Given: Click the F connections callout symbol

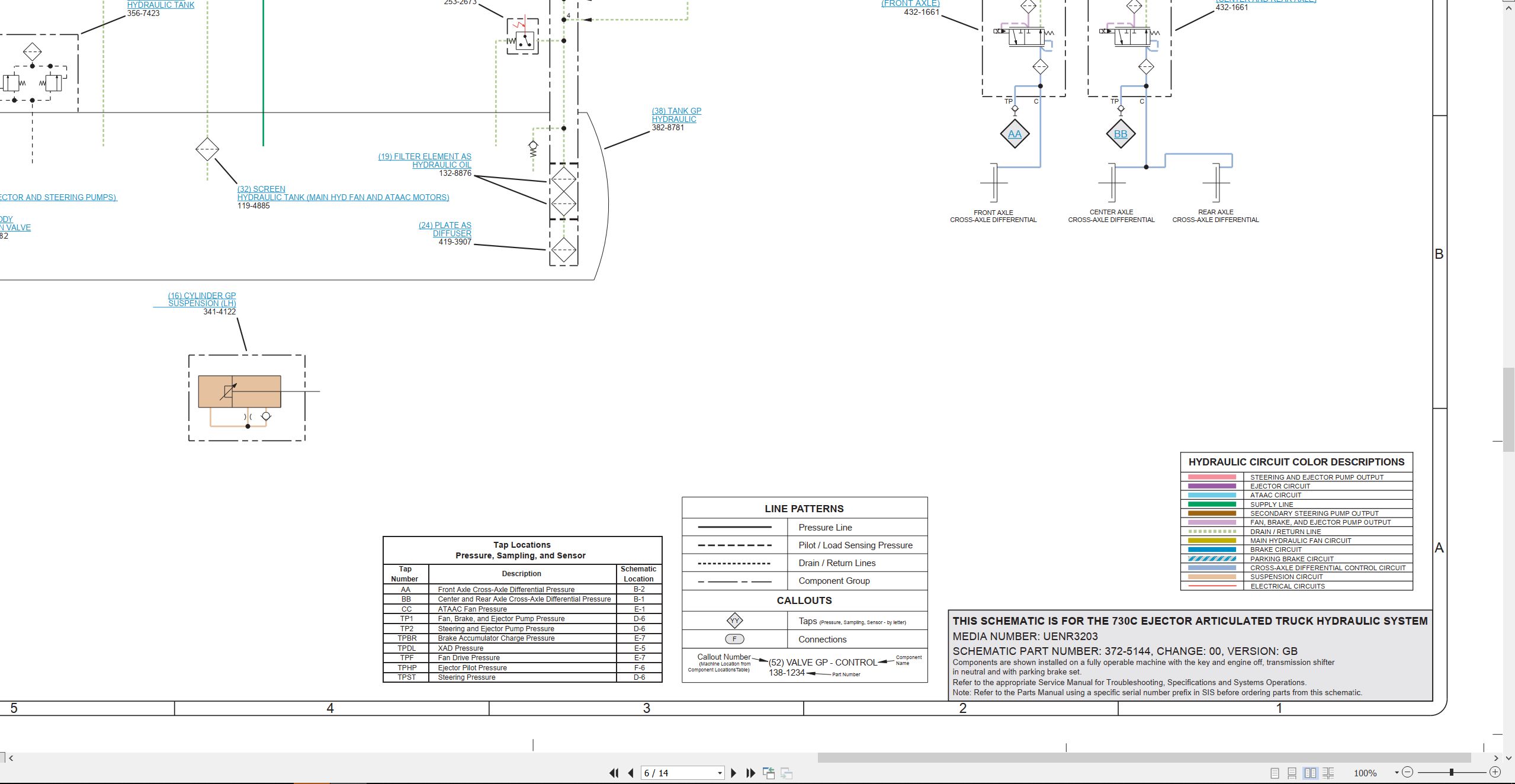Looking at the screenshot, I should [x=734, y=639].
